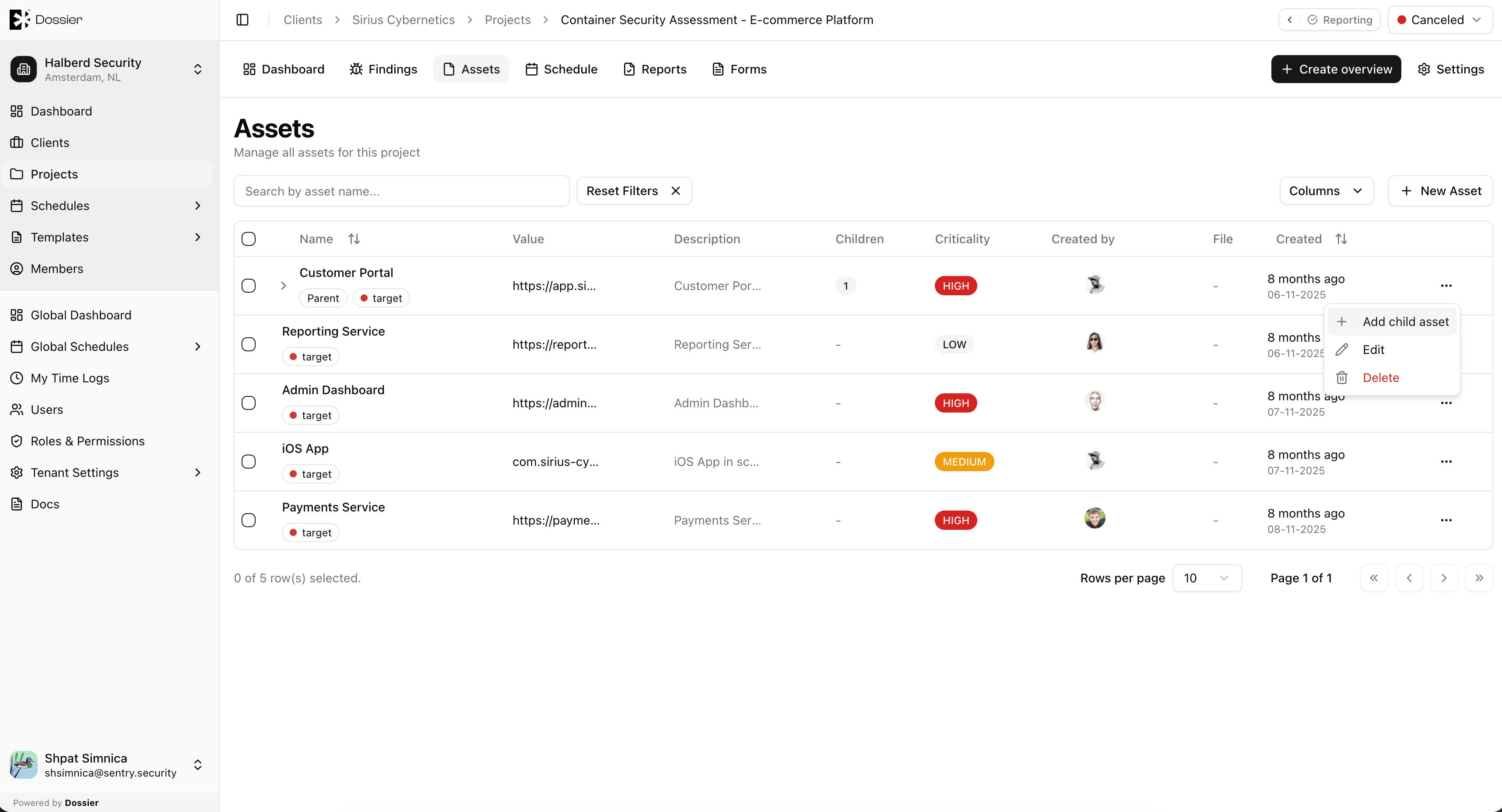The image size is (1502, 812).
Task: Check the Admin Dashboard row checkbox
Action: (249, 403)
